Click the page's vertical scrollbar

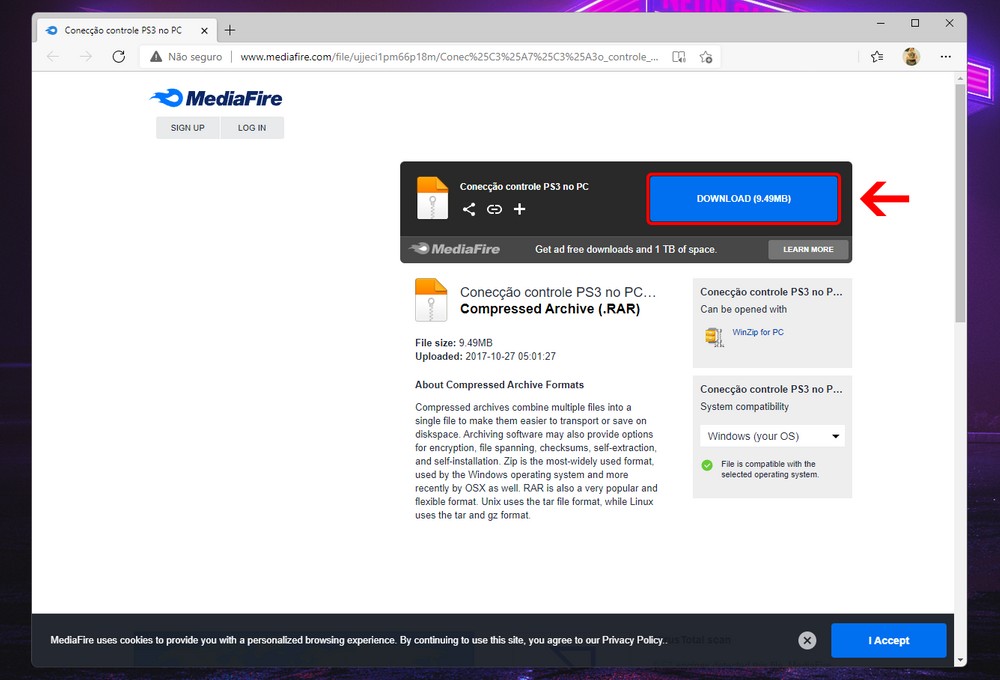[x=960, y=200]
